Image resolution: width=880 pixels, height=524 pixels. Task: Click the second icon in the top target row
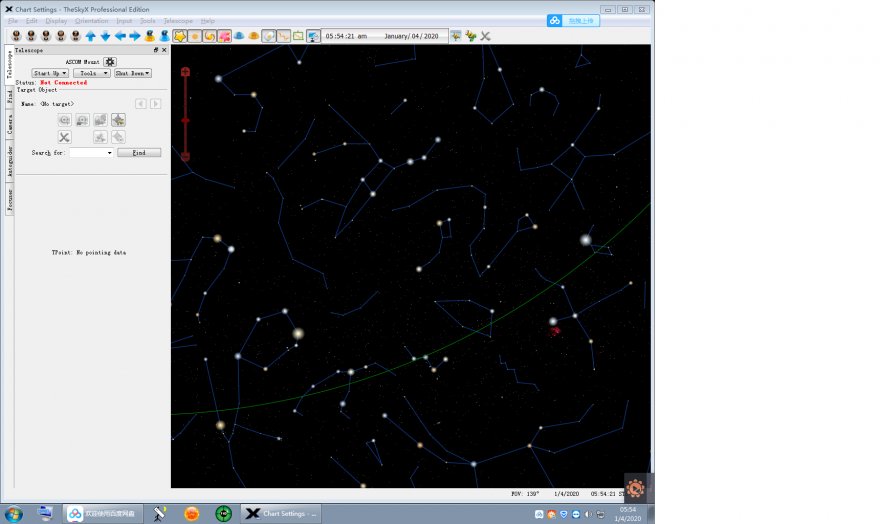click(x=82, y=120)
